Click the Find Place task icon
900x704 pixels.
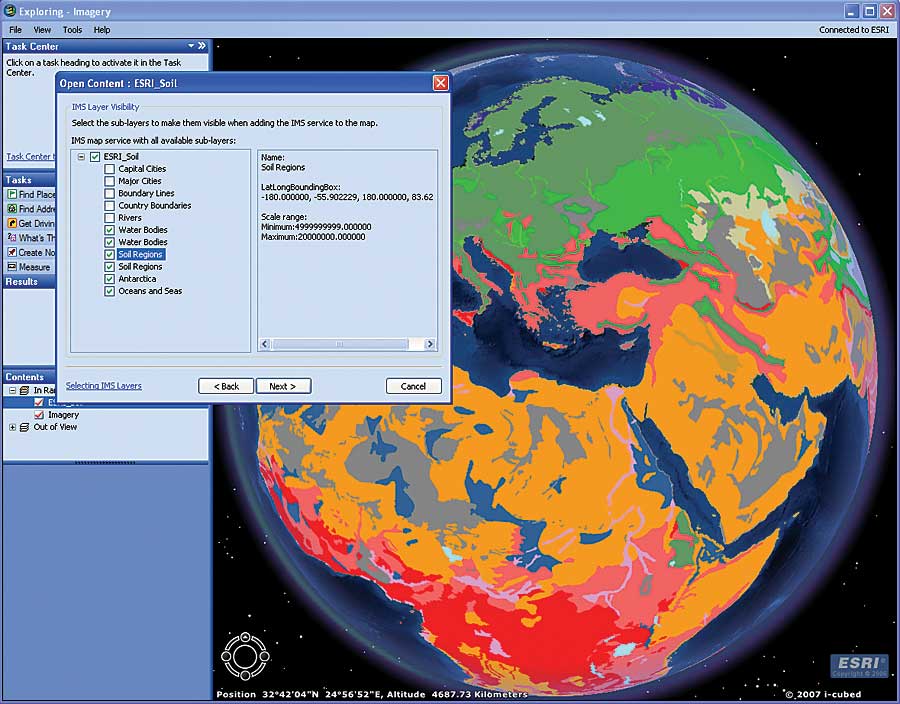click(x=11, y=195)
